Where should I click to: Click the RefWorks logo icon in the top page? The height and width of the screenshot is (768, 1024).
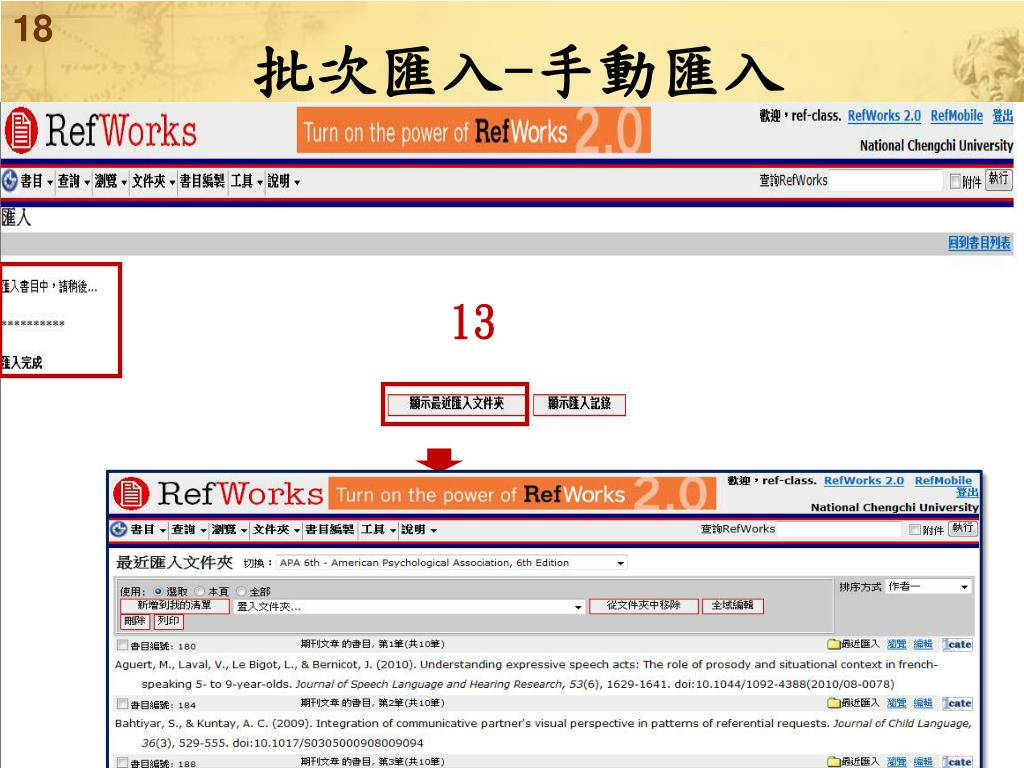point(21,130)
